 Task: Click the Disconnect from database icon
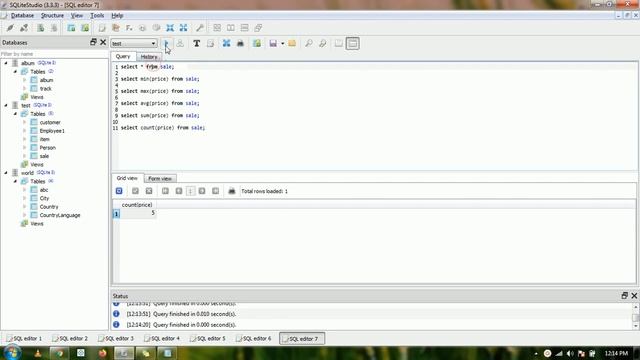pyautogui.click(x=24, y=28)
